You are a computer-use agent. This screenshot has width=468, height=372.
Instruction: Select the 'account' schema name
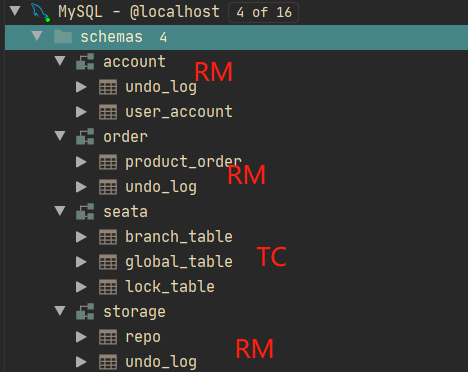(134, 62)
